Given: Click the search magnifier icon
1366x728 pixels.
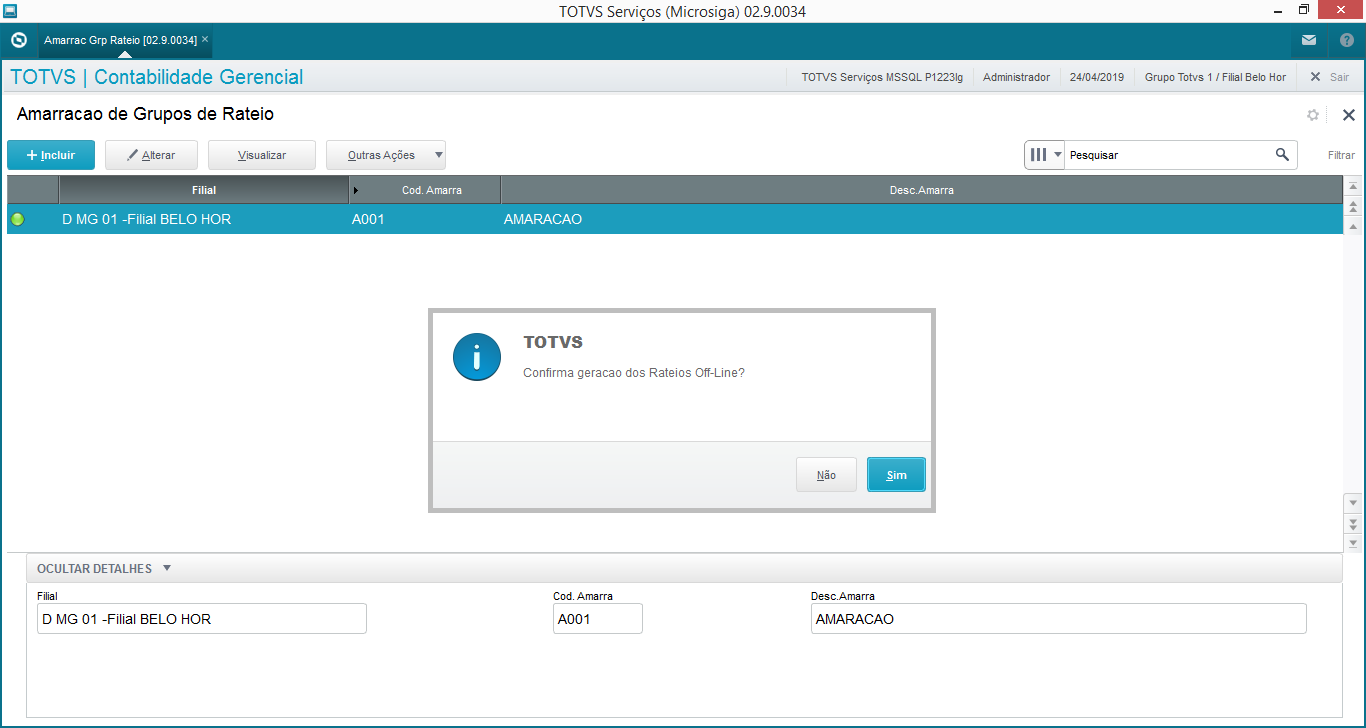Looking at the screenshot, I should [1282, 155].
